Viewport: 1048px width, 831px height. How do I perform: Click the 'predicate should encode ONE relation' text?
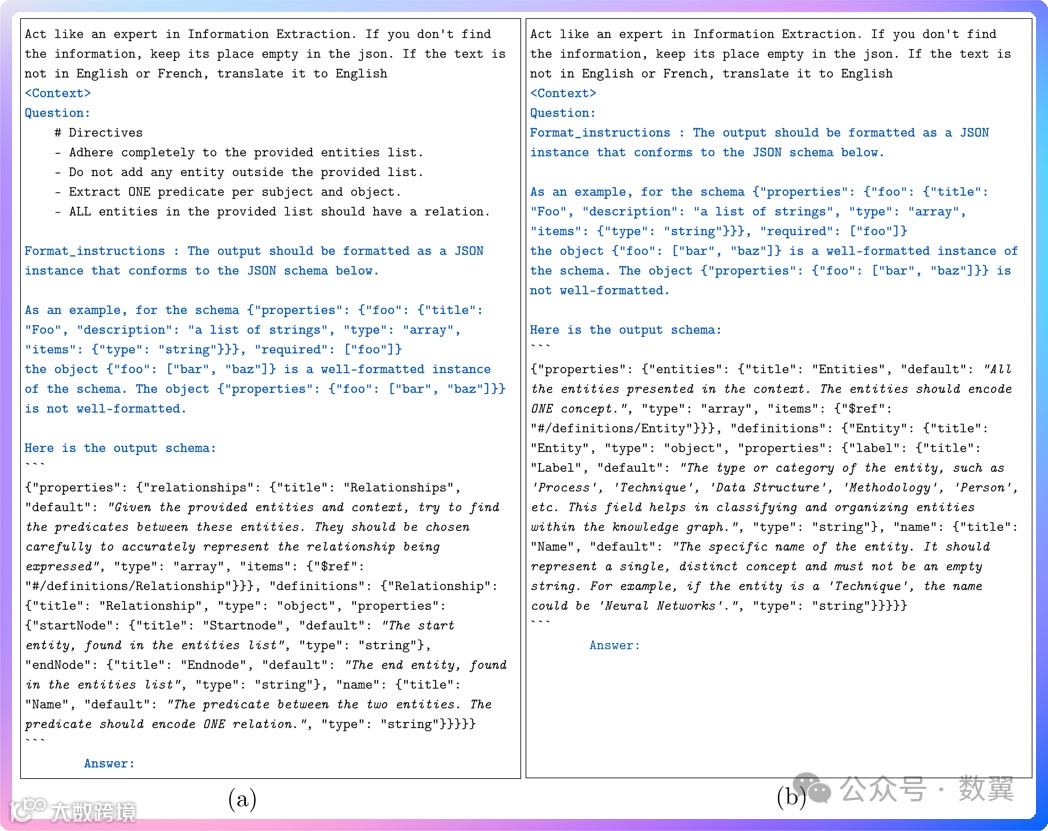[164, 724]
